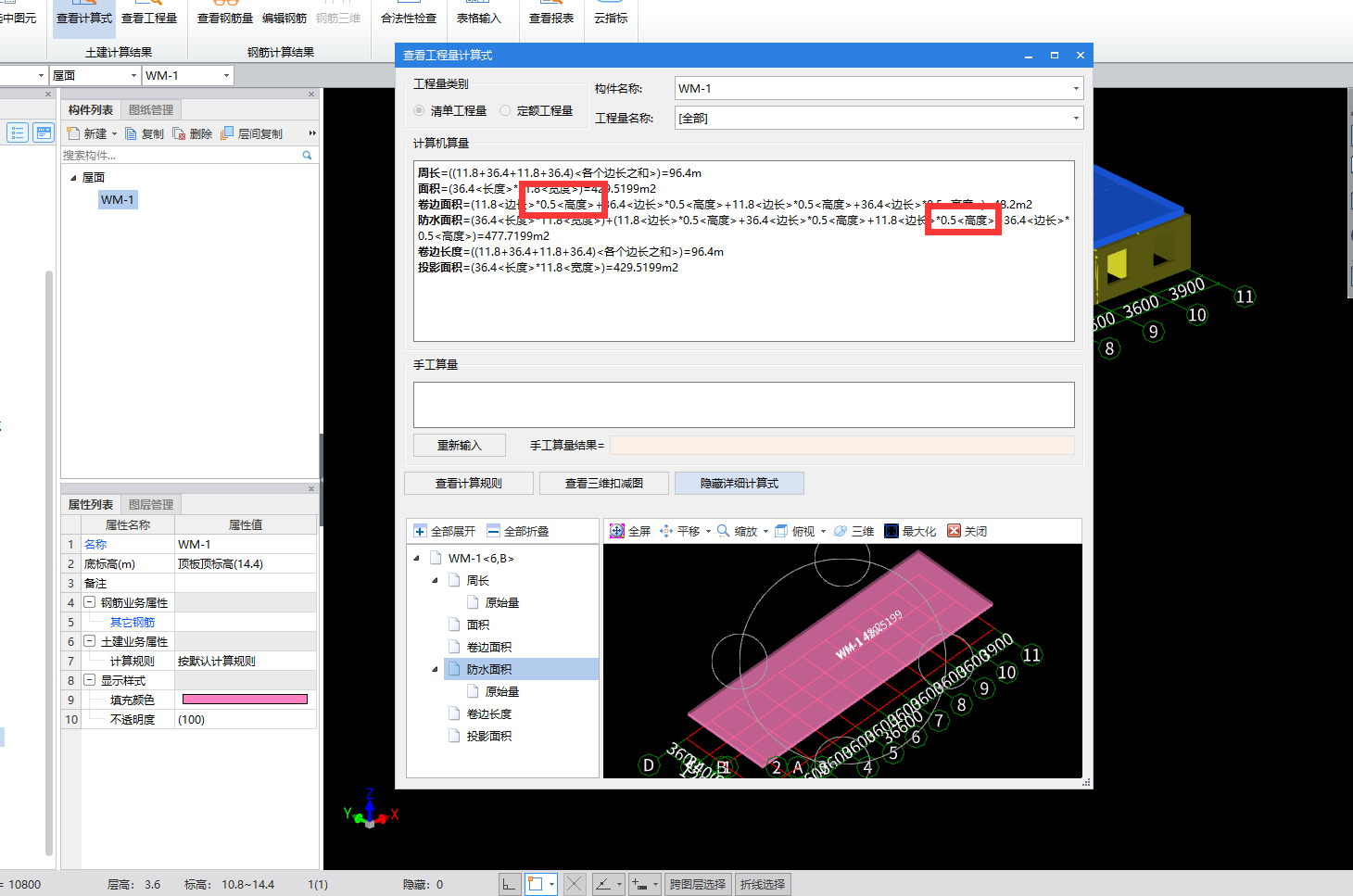Click the 俯视 top view icon

[x=781, y=531]
